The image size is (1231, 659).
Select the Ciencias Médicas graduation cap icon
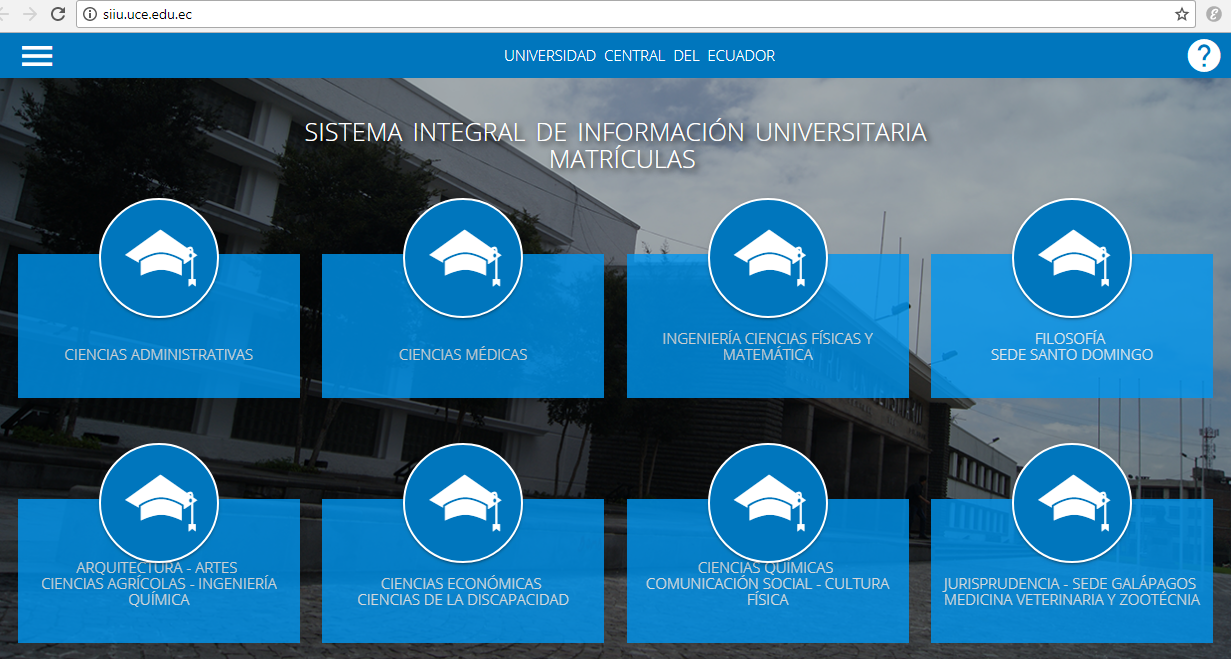[463, 257]
